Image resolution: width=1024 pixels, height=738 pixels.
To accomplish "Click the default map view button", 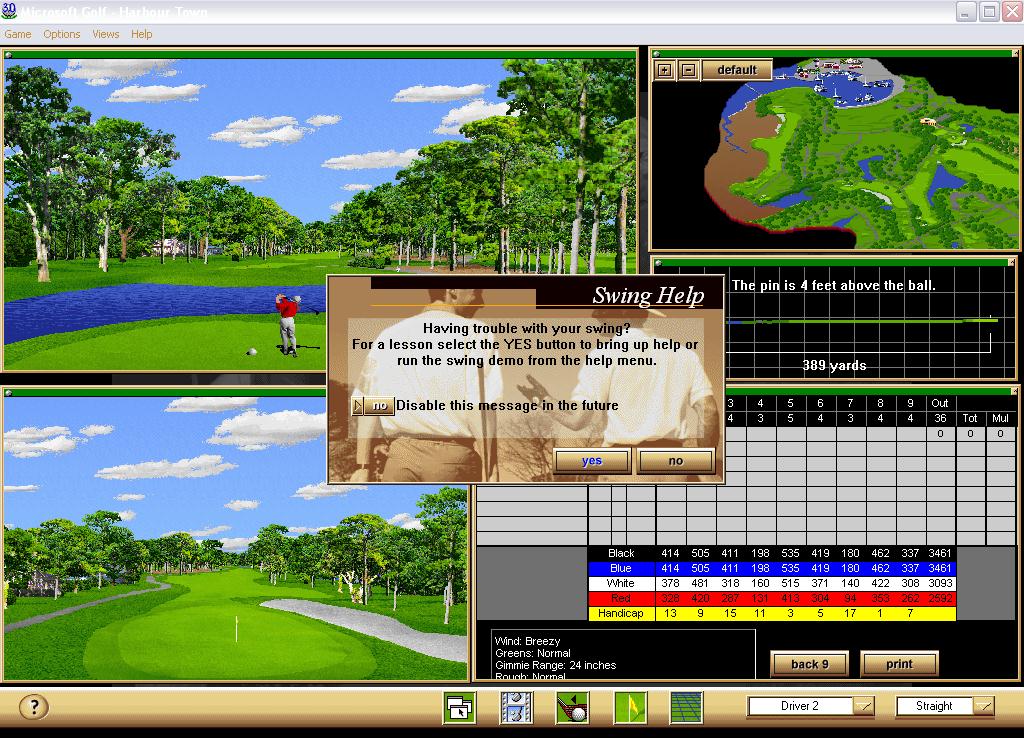I will pos(737,70).
